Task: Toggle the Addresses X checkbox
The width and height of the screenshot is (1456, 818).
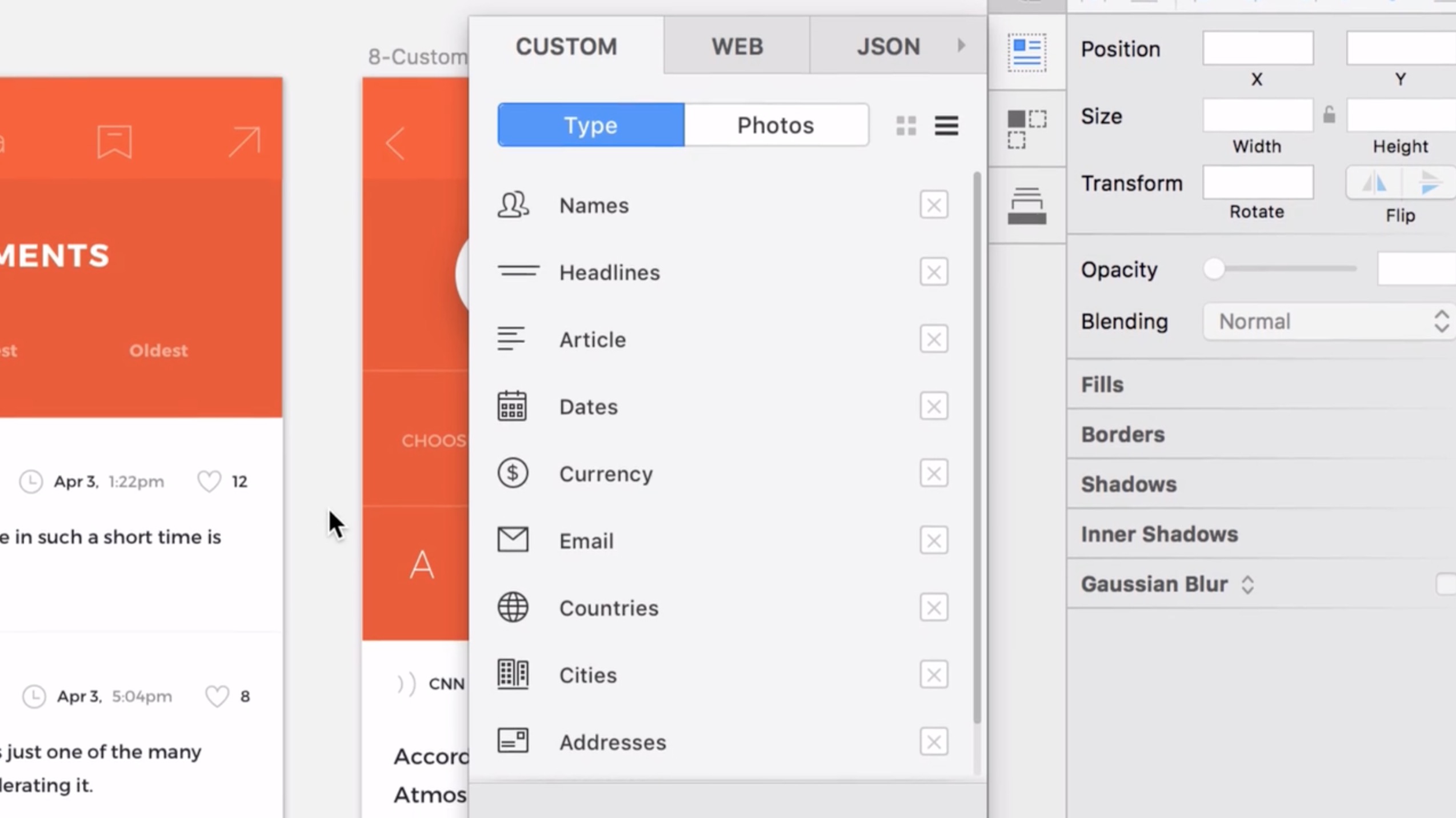Action: click(934, 741)
